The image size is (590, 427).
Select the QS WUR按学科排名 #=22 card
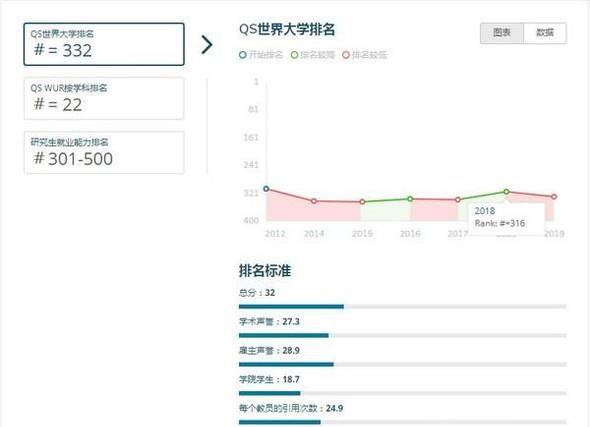point(104,99)
